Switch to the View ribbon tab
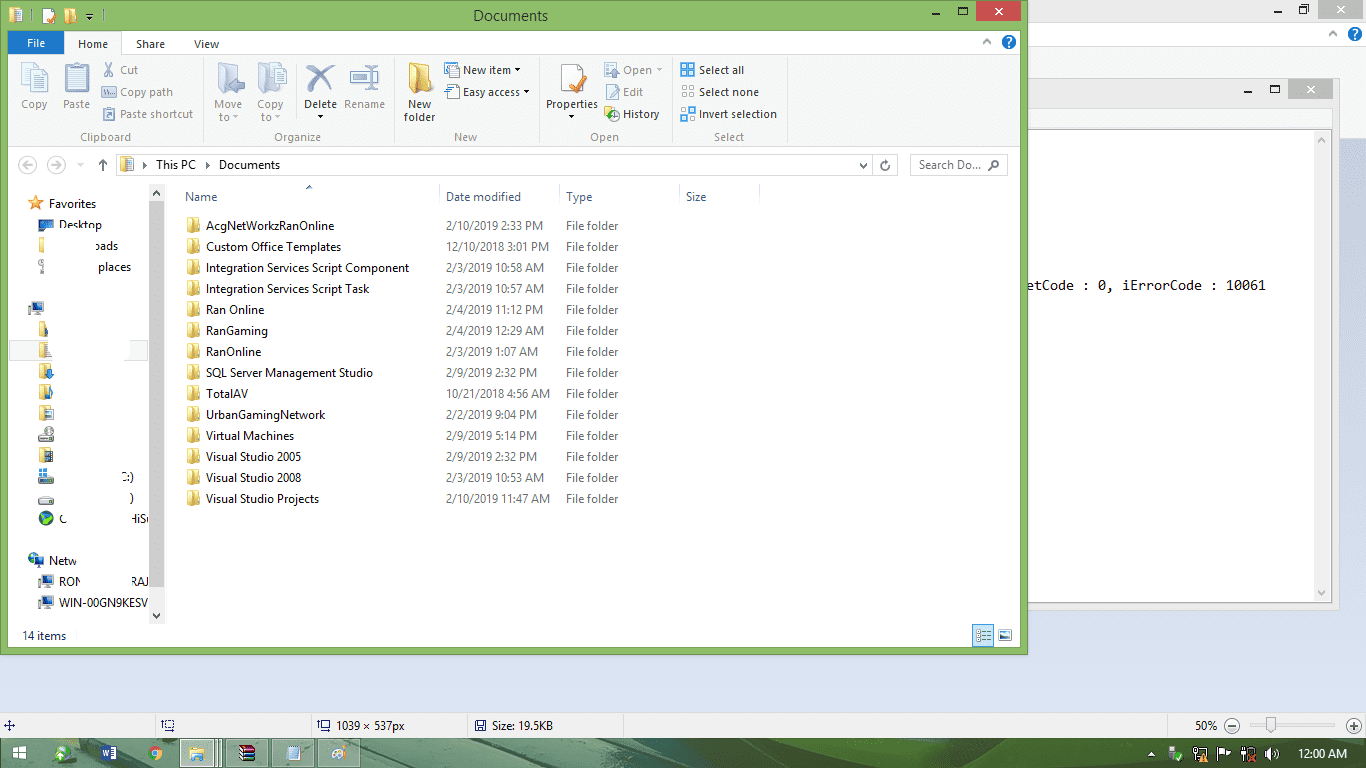 (207, 44)
